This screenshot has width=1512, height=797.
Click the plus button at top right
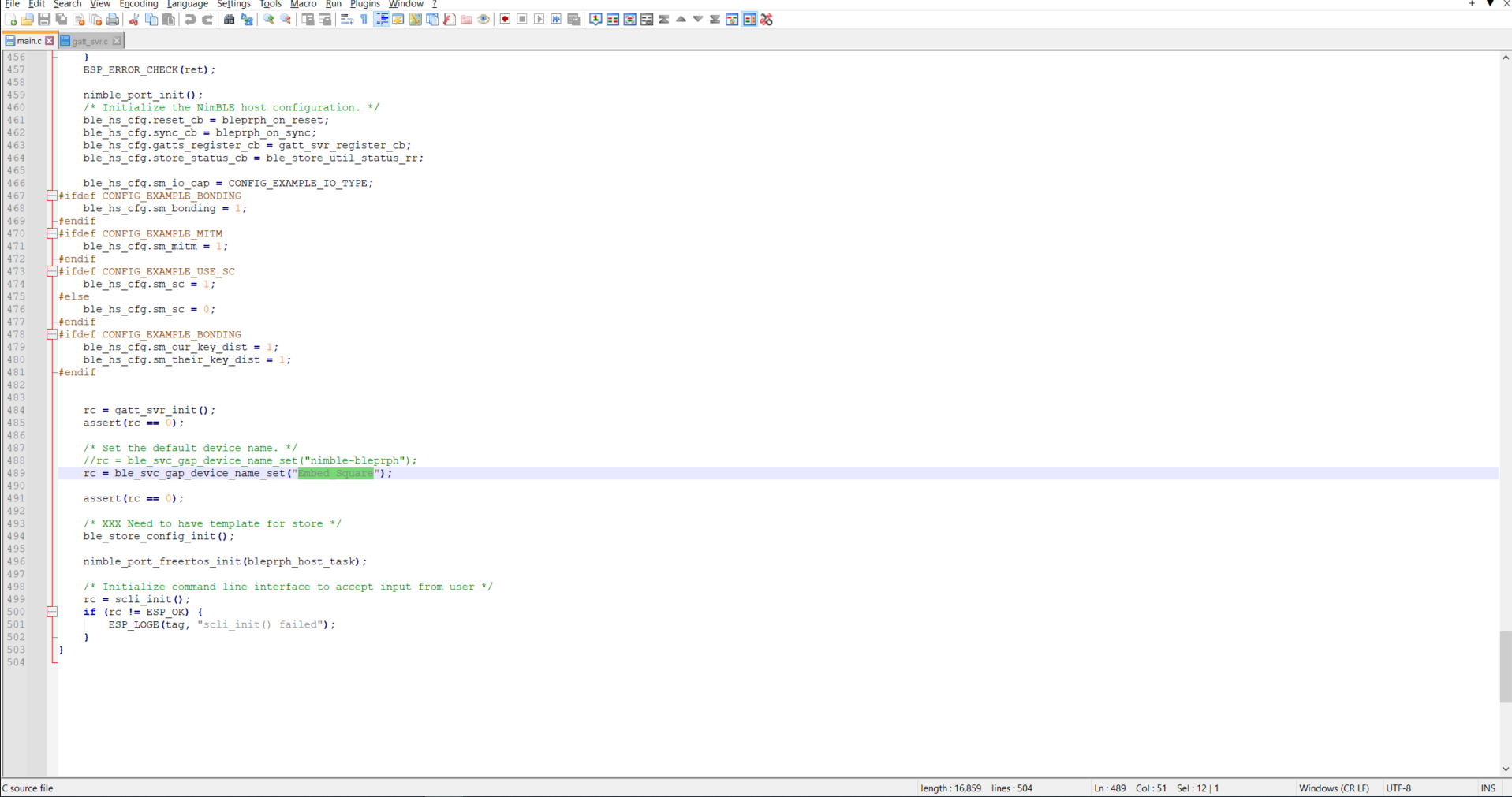[x=1472, y=4]
